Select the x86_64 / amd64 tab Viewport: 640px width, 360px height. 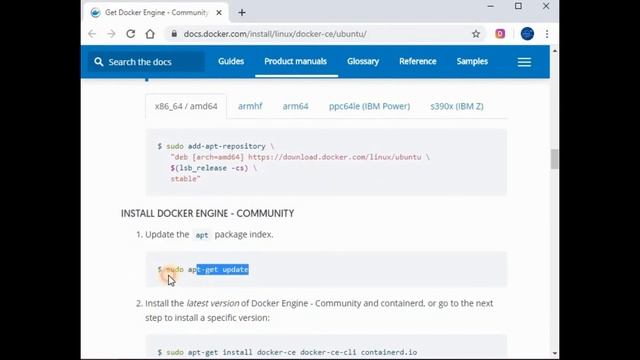(x=186, y=106)
